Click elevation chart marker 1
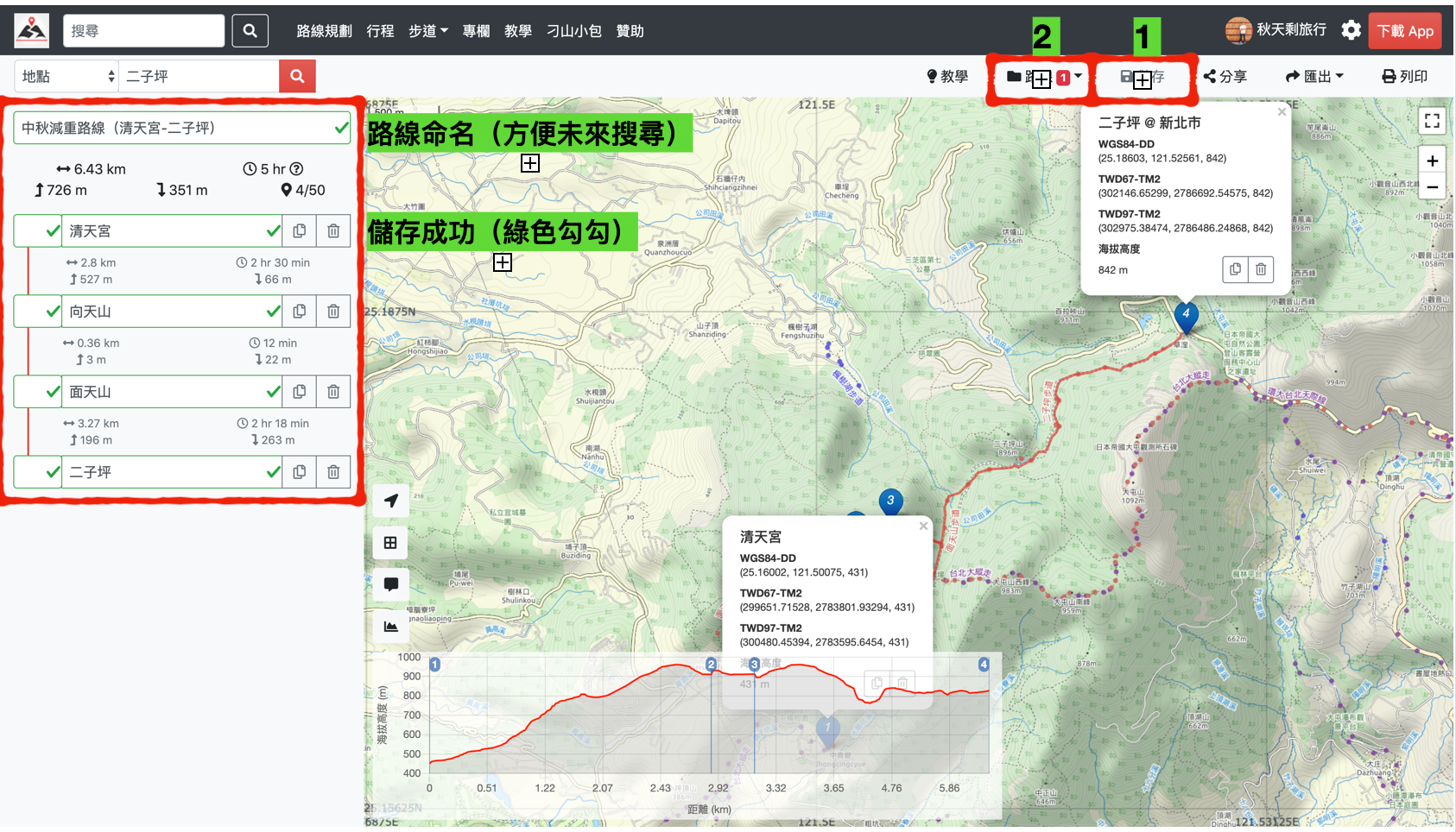The width and height of the screenshot is (1456, 832). click(x=435, y=664)
